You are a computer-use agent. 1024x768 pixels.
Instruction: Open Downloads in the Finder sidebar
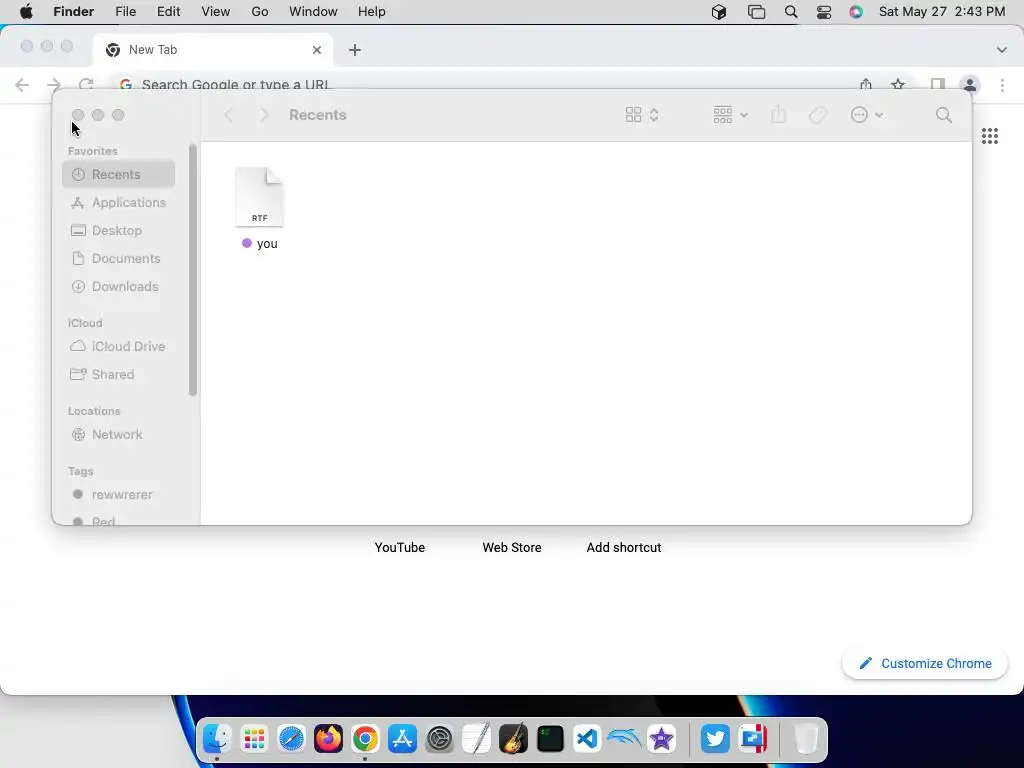[x=118, y=287]
